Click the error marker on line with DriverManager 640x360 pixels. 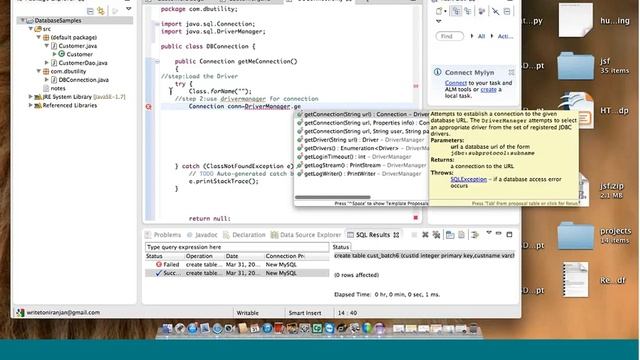(149, 107)
